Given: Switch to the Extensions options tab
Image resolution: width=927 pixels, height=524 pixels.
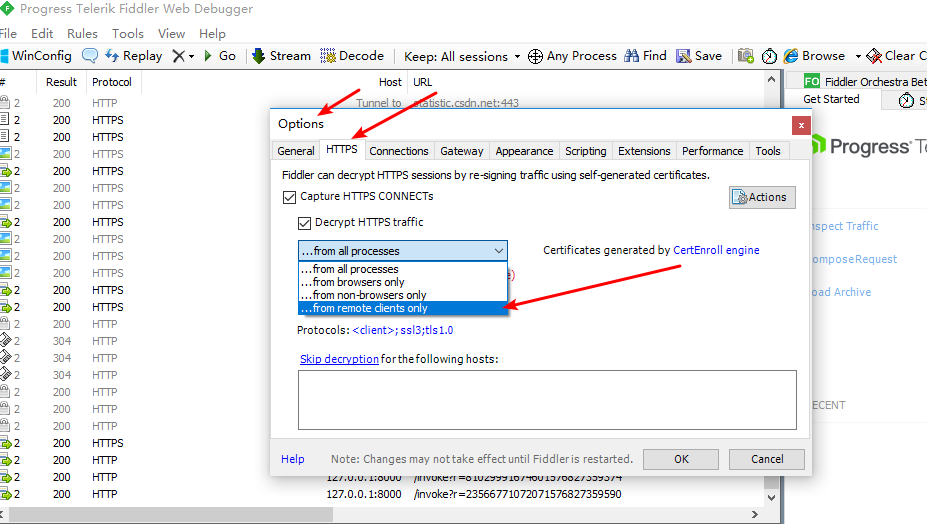Looking at the screenshot, I should click(644, 151).
